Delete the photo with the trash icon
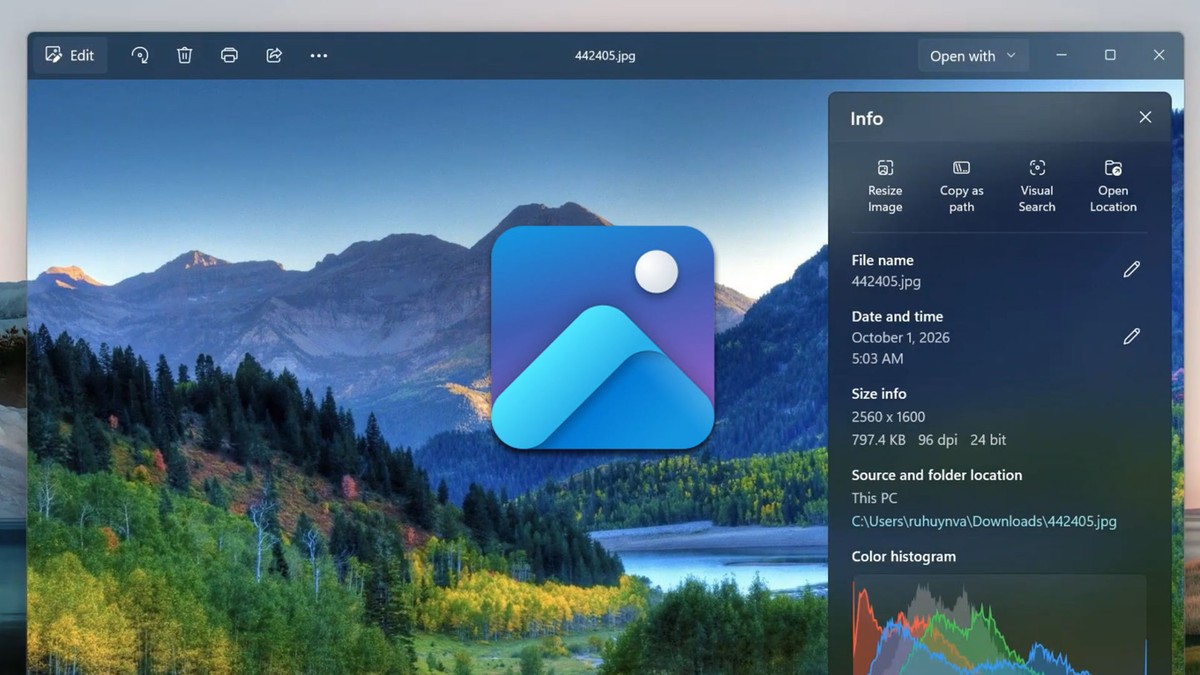Viewport: 1200px width, 675px height. [185, 56]
